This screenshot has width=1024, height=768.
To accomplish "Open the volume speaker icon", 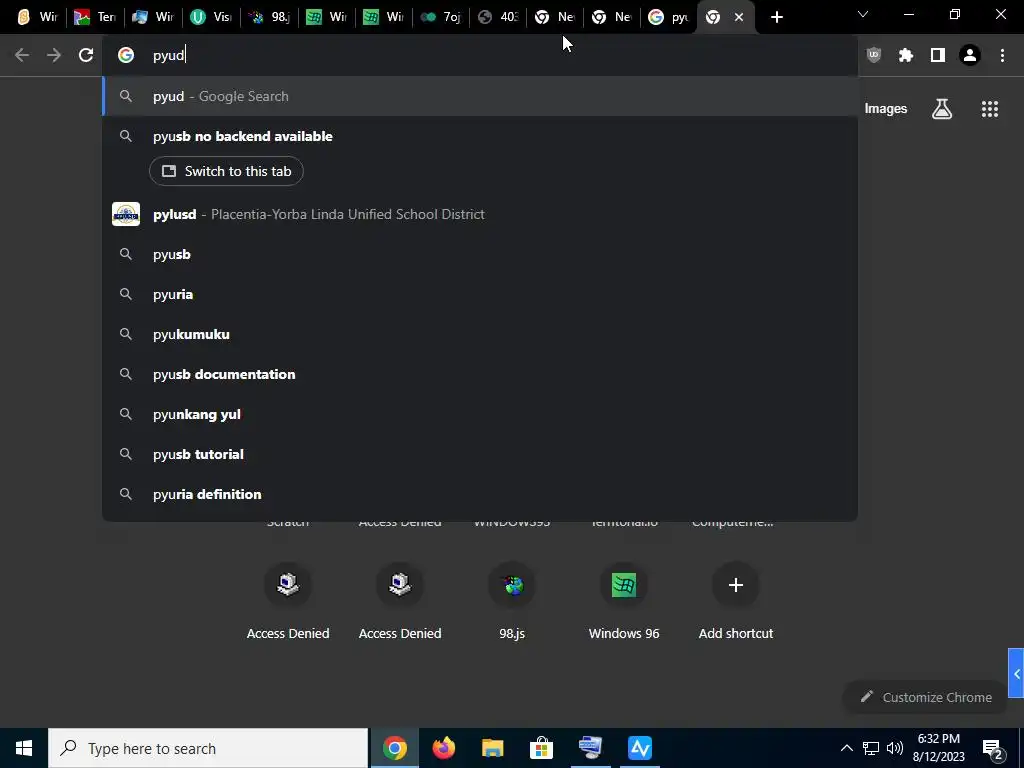I will tap(895, 748).
